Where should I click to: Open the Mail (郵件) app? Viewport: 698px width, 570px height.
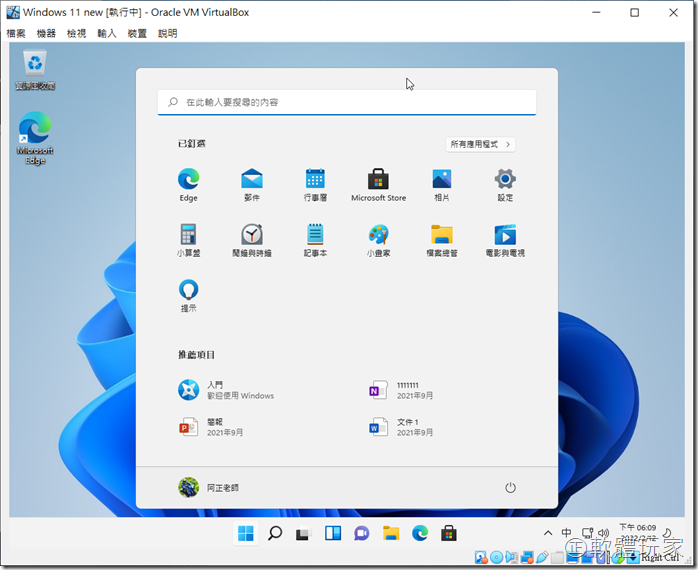252,181
